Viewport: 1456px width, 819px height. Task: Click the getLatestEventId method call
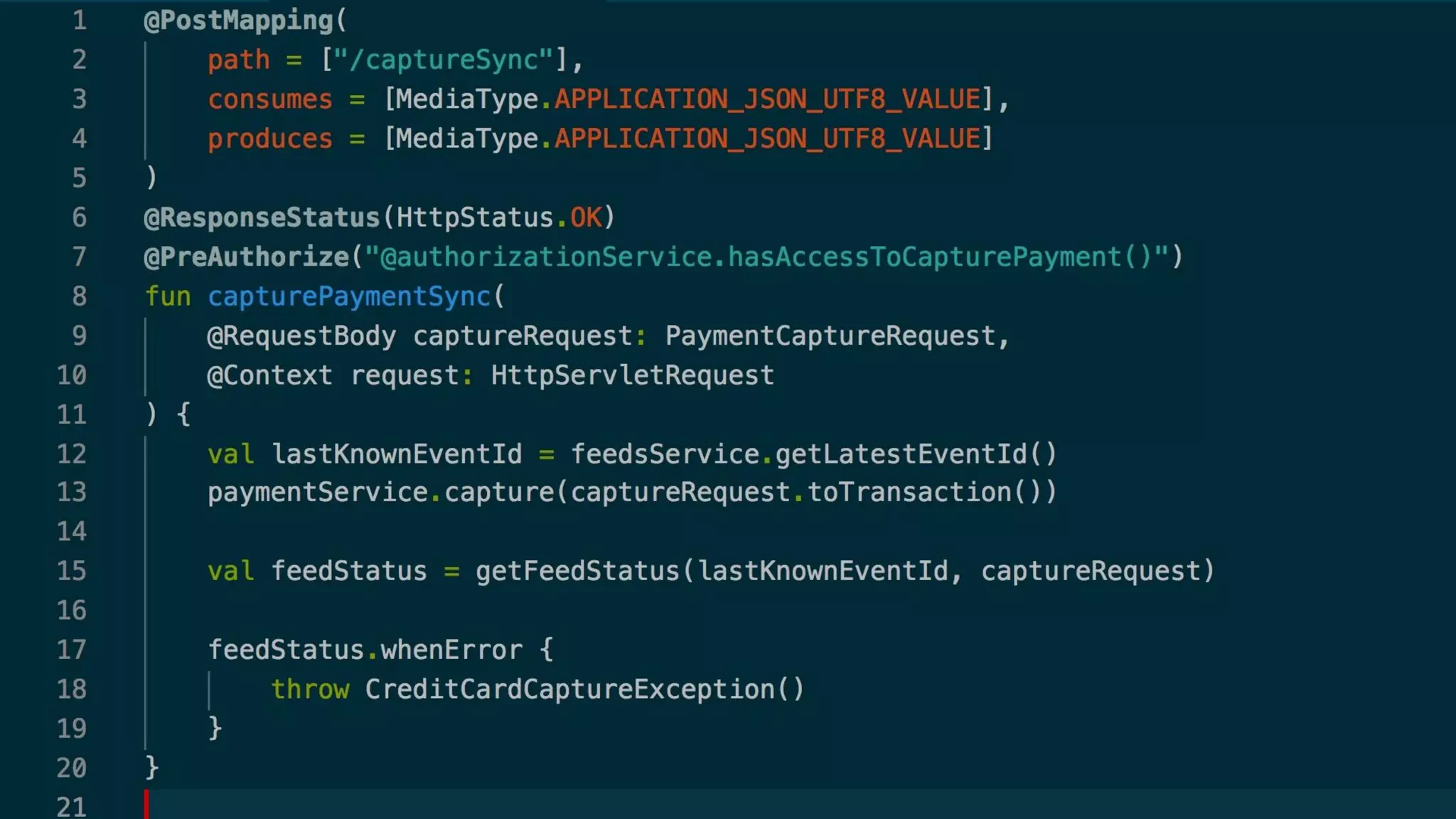click(x=901, y=454)
